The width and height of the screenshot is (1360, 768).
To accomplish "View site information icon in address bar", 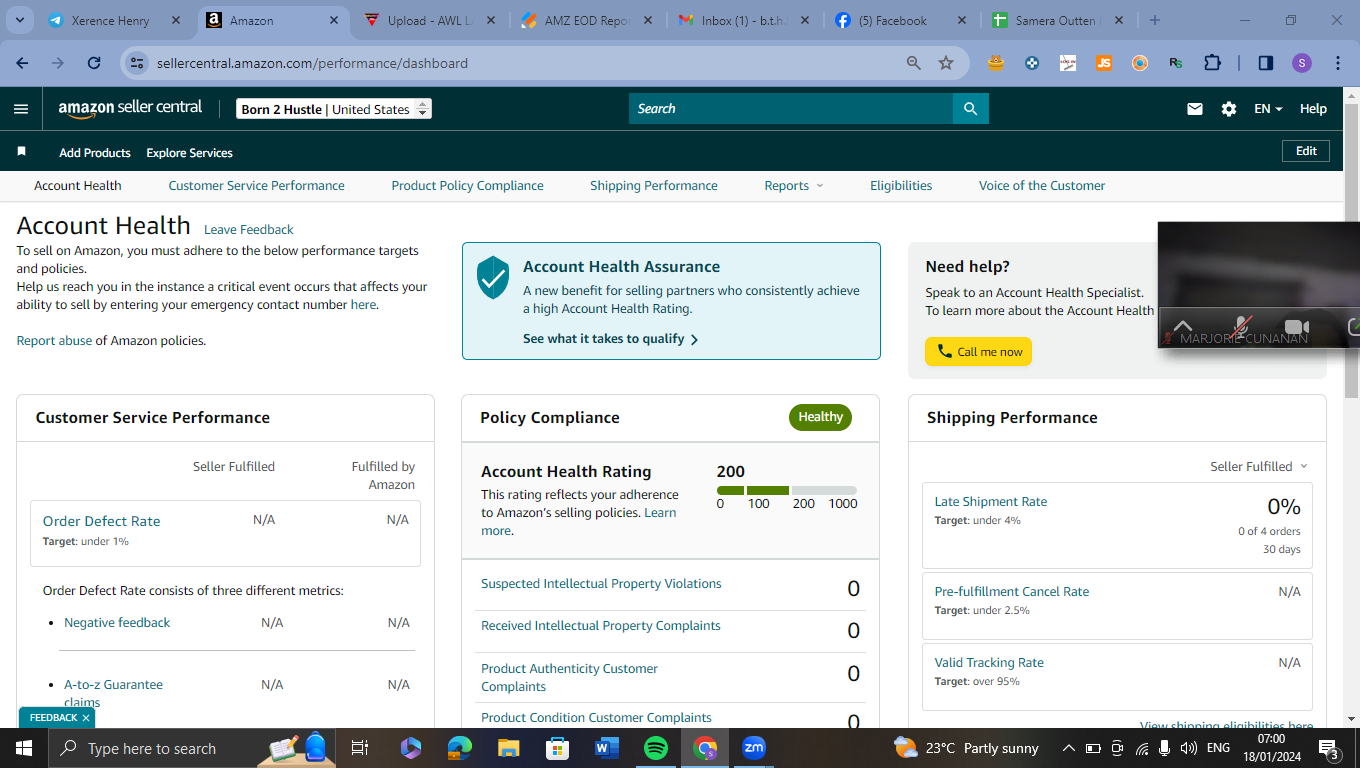I will (x=137, y=63).
